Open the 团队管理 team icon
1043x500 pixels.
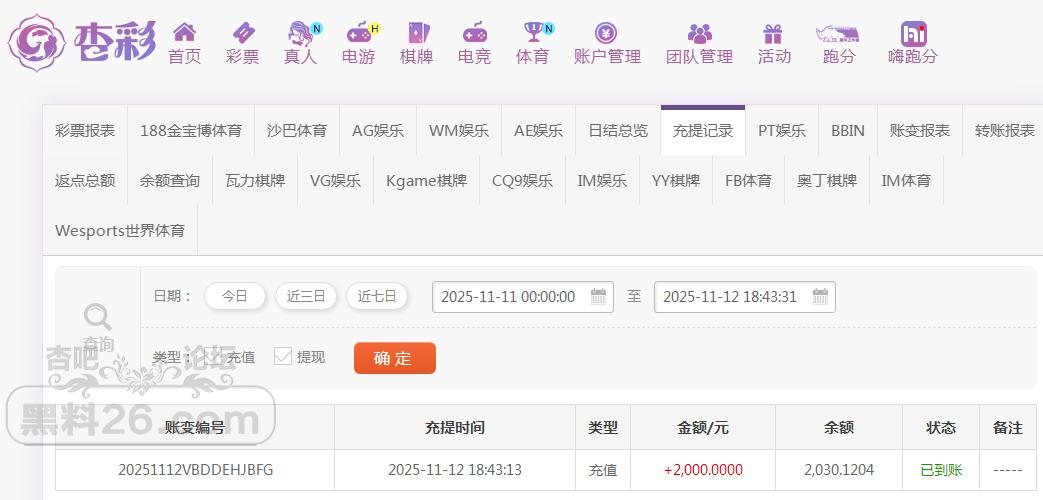click(699, 33)
